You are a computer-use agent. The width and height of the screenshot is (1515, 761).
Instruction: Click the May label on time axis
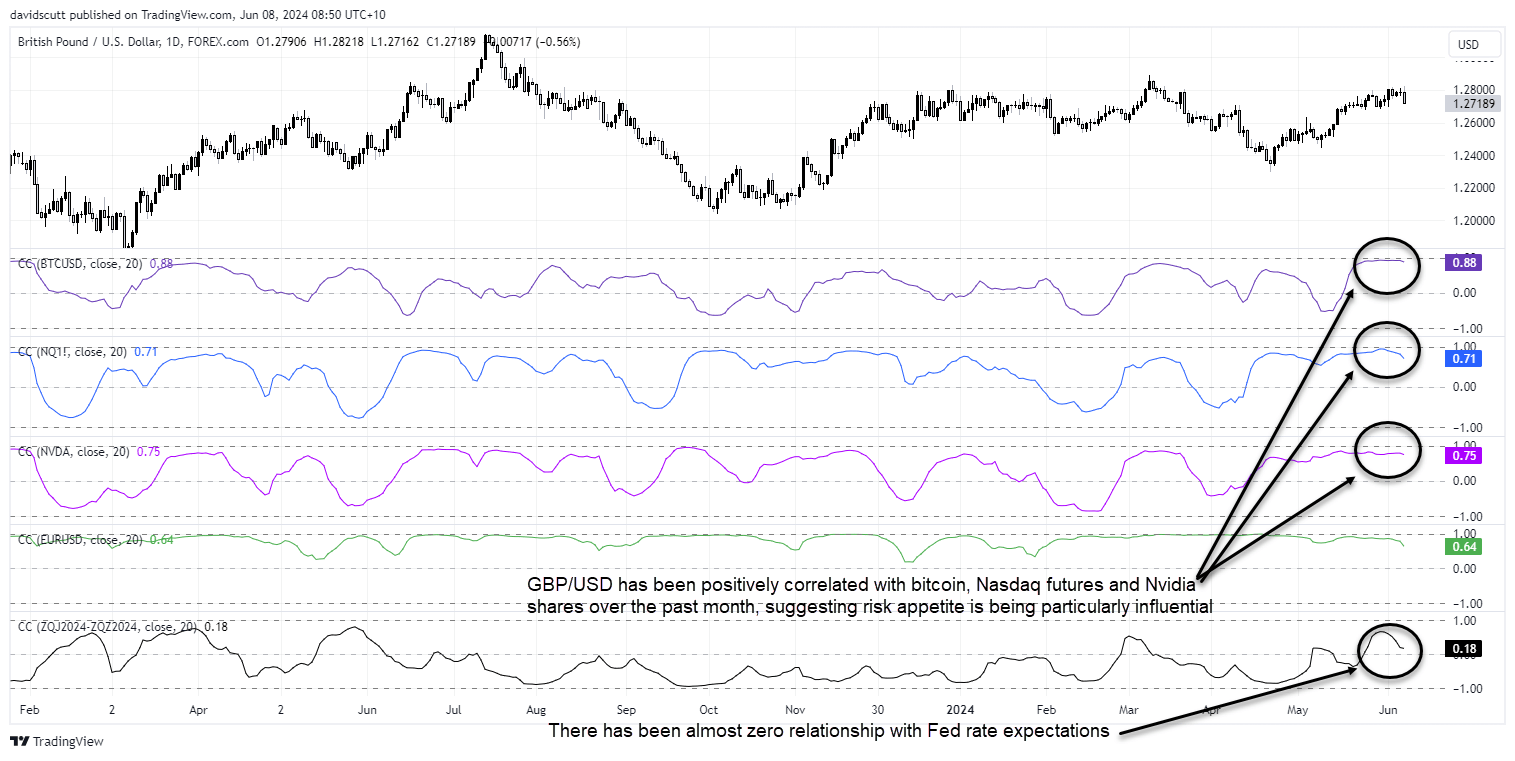[1299, 710]
